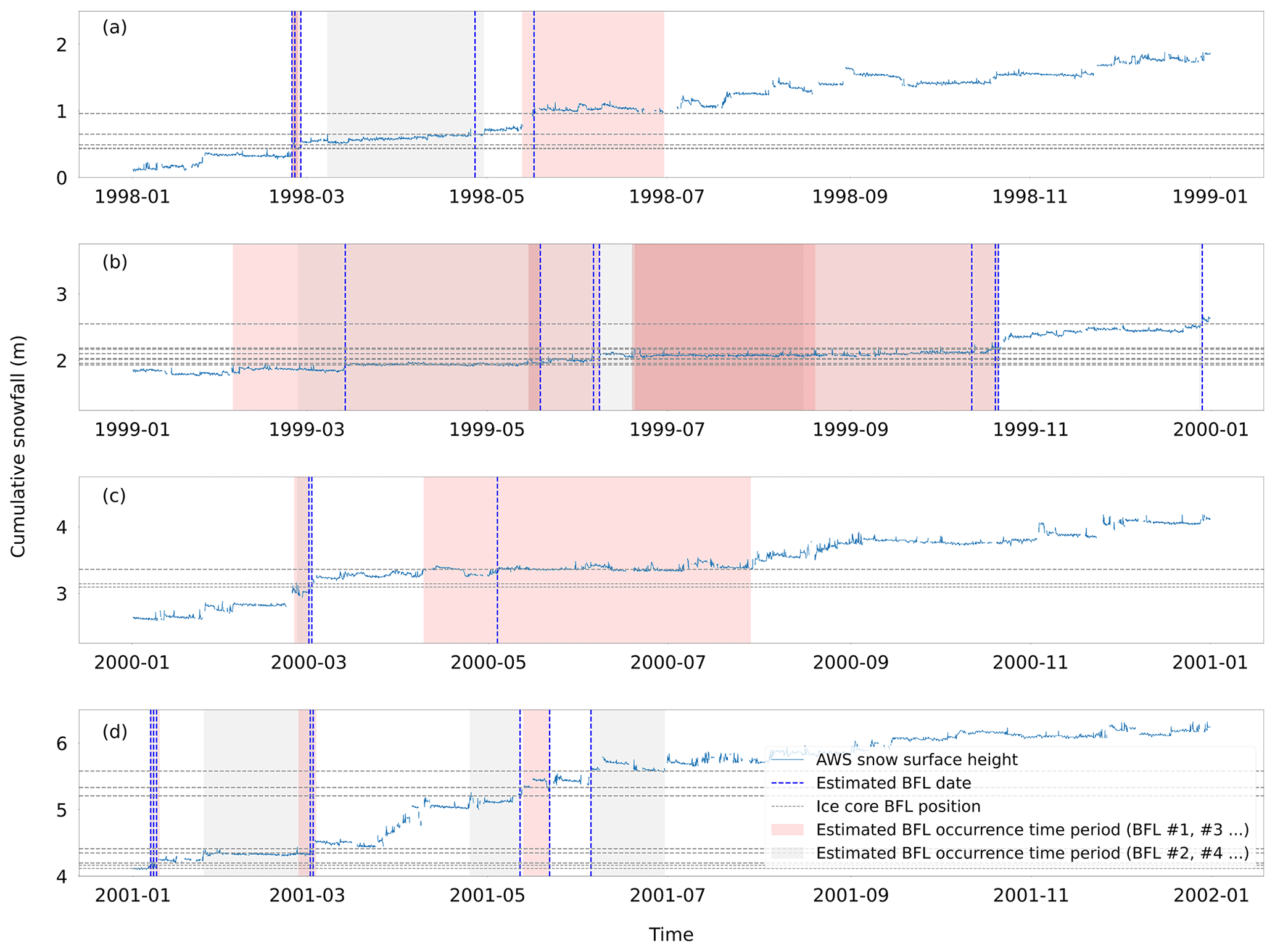The width and height of the screenshot is (1275, 952).
Task: Click the panel (d) label
Action: [x=115, y=731]
